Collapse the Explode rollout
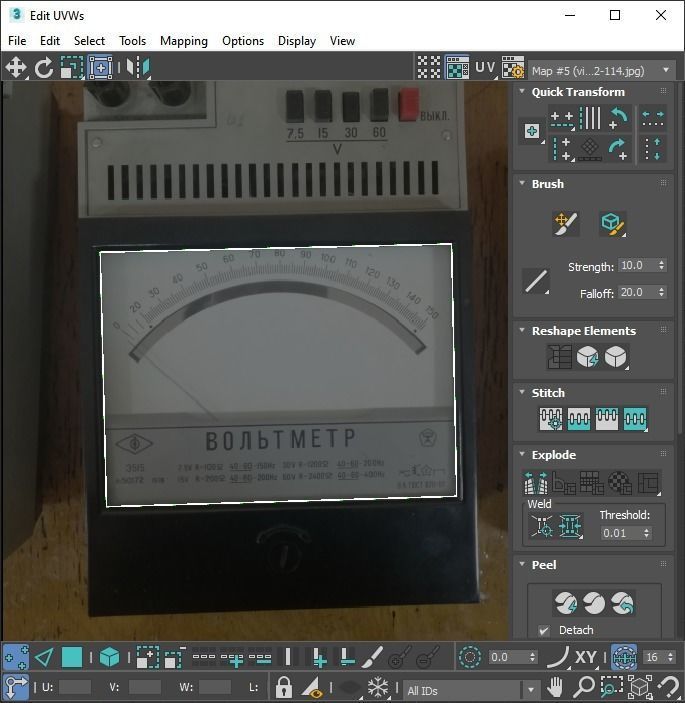Viewport: 685px width, 703px height. click(x=522, y=454)
